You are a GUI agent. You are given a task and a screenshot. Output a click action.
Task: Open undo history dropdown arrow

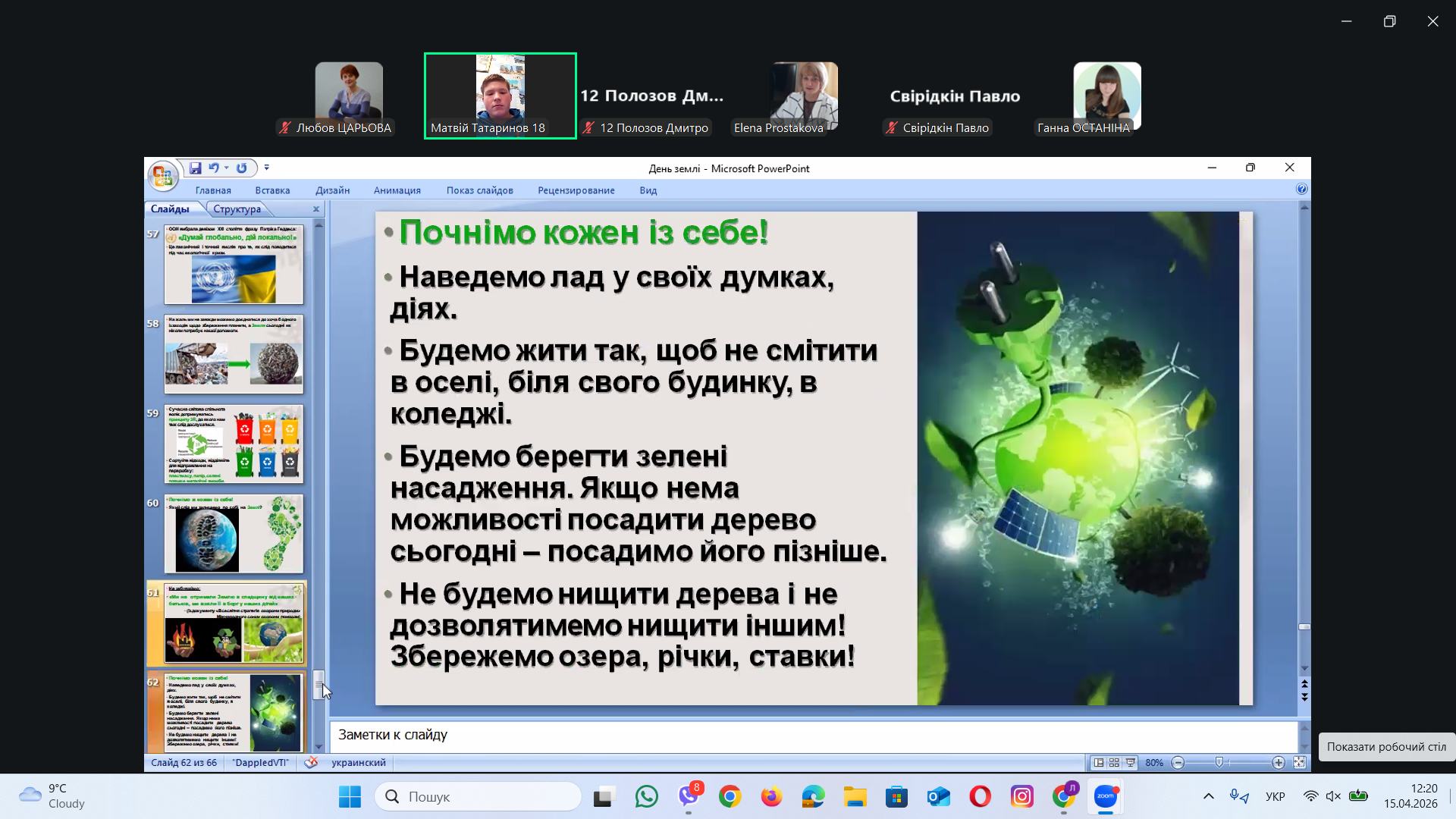click(x=226, y=168)
